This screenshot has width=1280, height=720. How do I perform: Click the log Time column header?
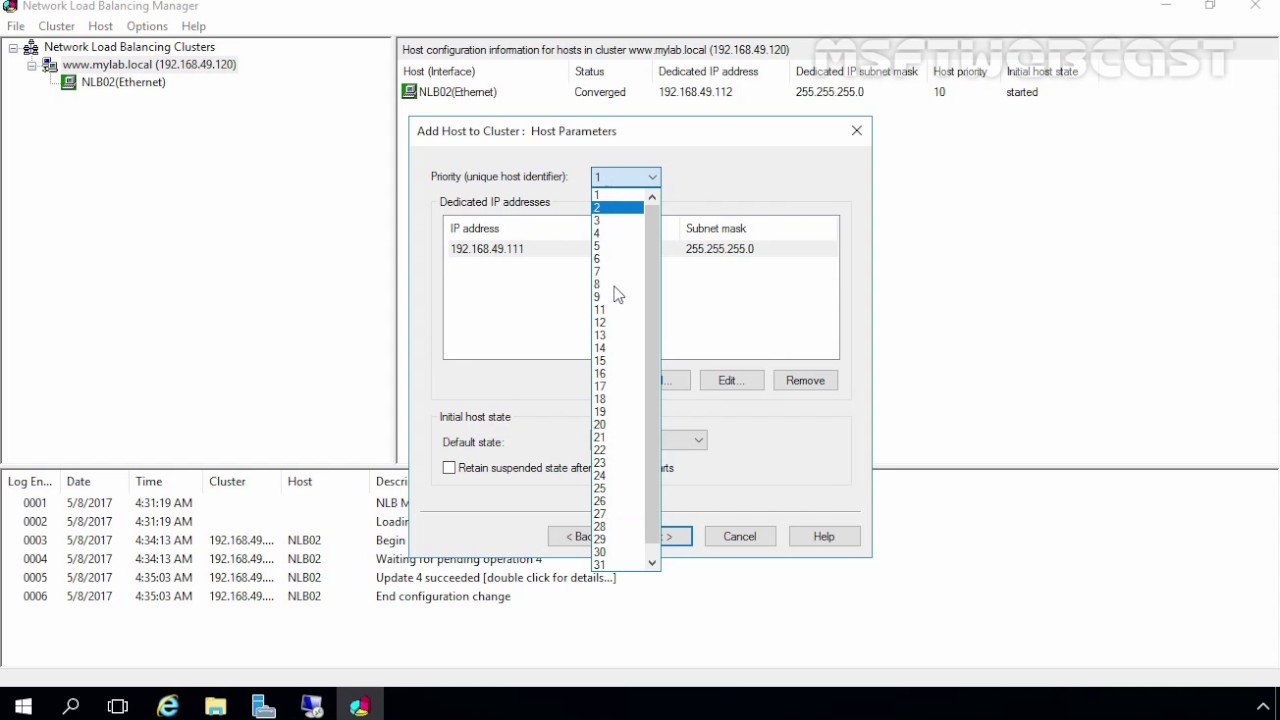pyautogui.click(x=165, y=482)
